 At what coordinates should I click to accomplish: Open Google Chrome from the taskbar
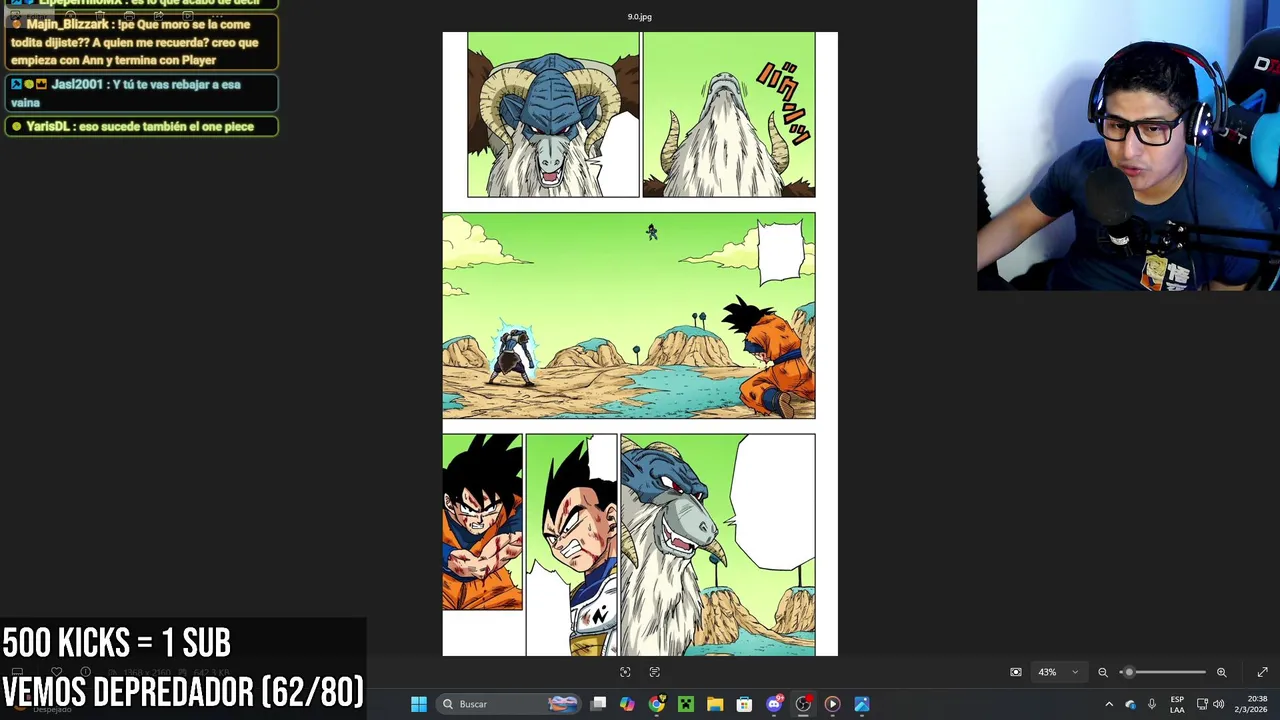(x=656, y=704)
